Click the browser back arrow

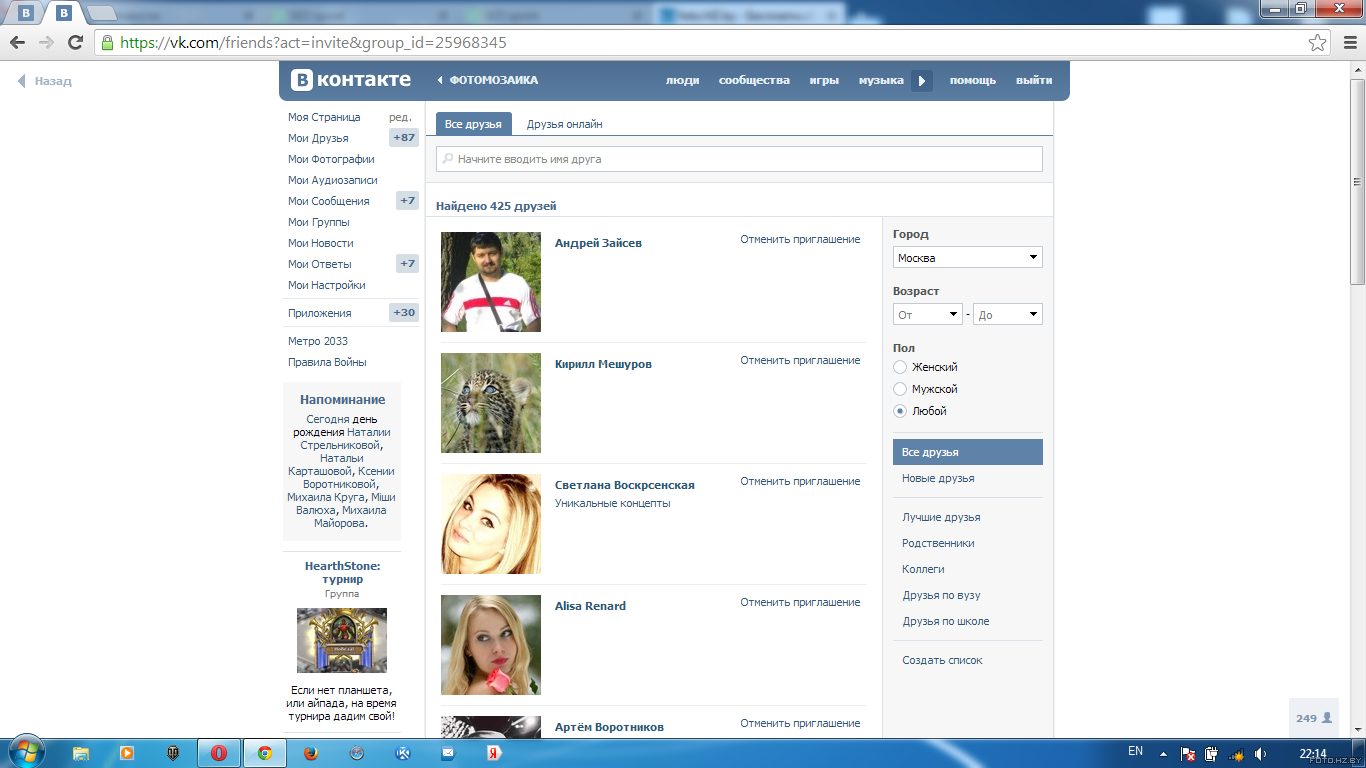tap(17, 42)
